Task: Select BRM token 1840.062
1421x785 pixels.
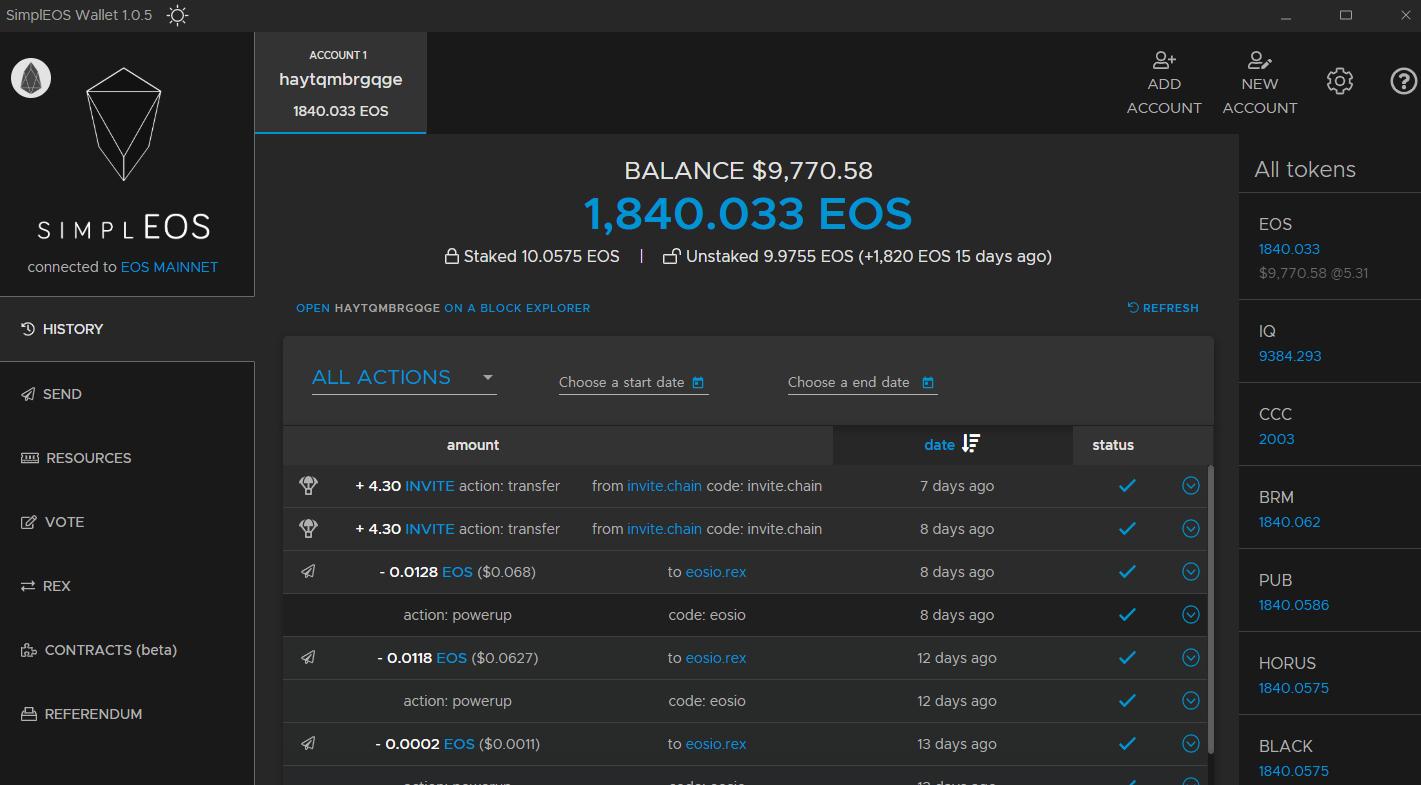Action: [x=1330, y=508]
